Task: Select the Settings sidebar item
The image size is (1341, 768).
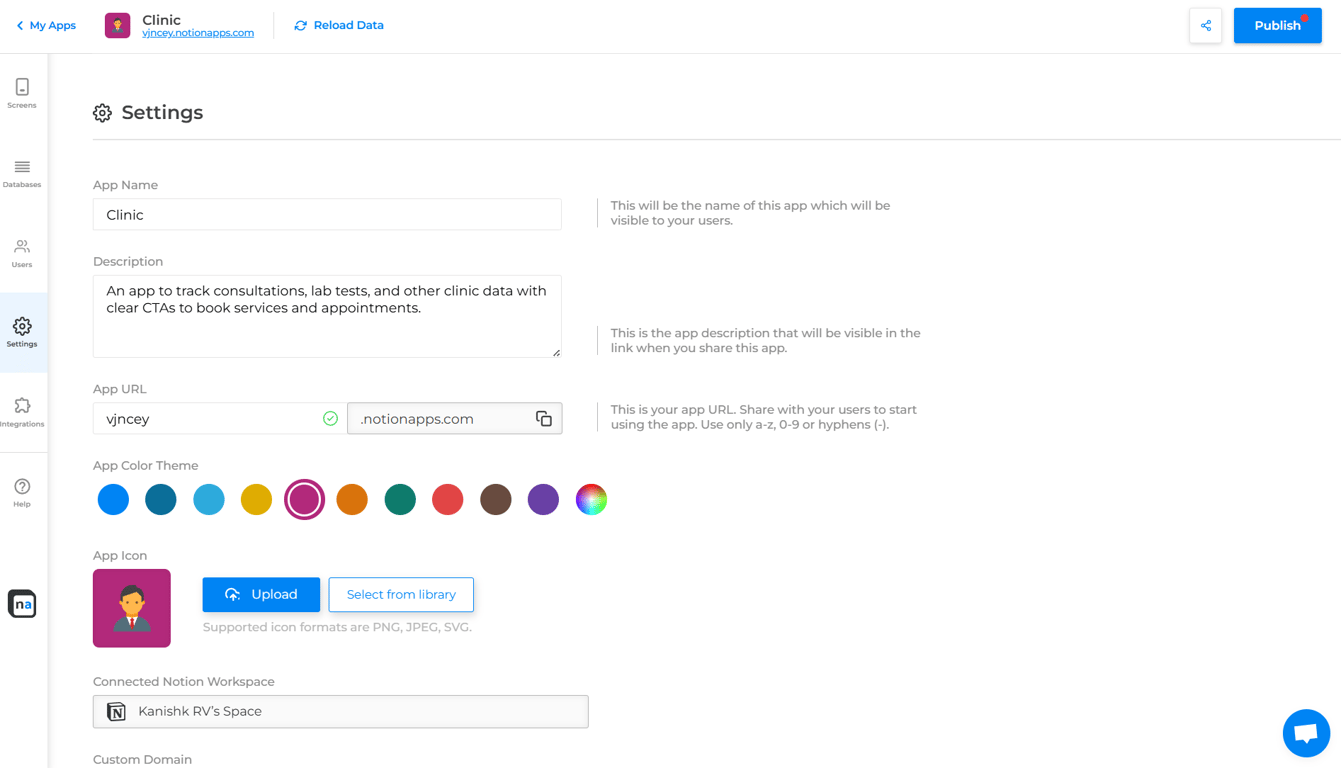Action: 22,333
